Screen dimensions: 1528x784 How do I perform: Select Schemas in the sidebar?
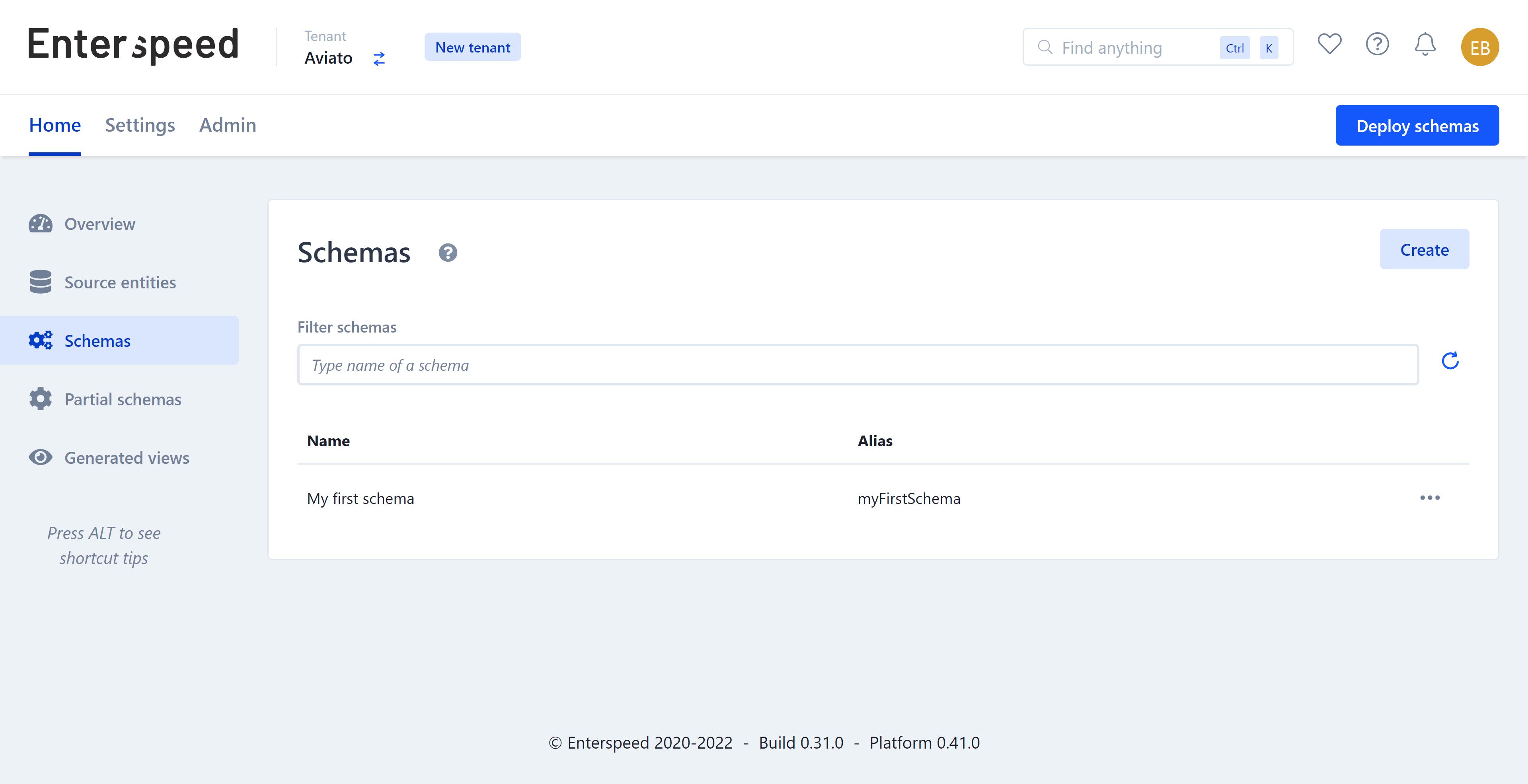(x=119, y=340)
